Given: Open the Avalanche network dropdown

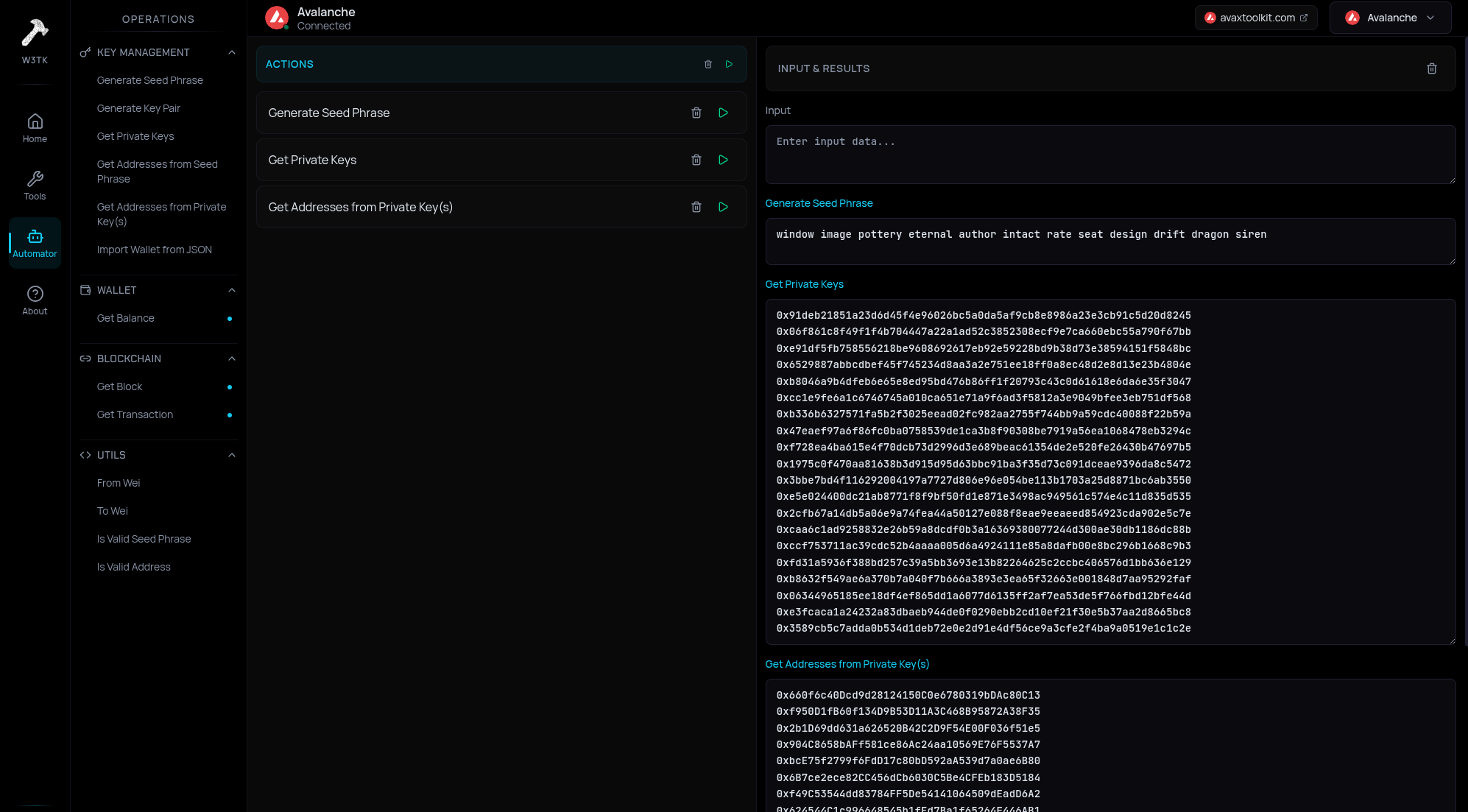Looking at the screenshot, I should [1390, 18].
